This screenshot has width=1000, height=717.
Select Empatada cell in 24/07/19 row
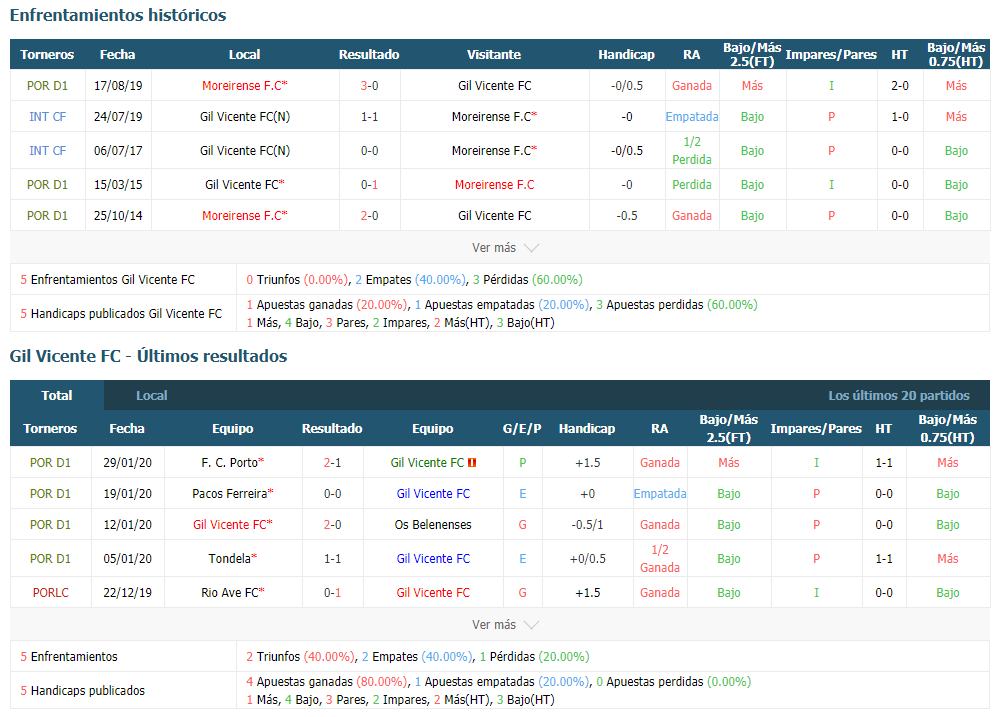pyautogui.click(x=692, y=117)
